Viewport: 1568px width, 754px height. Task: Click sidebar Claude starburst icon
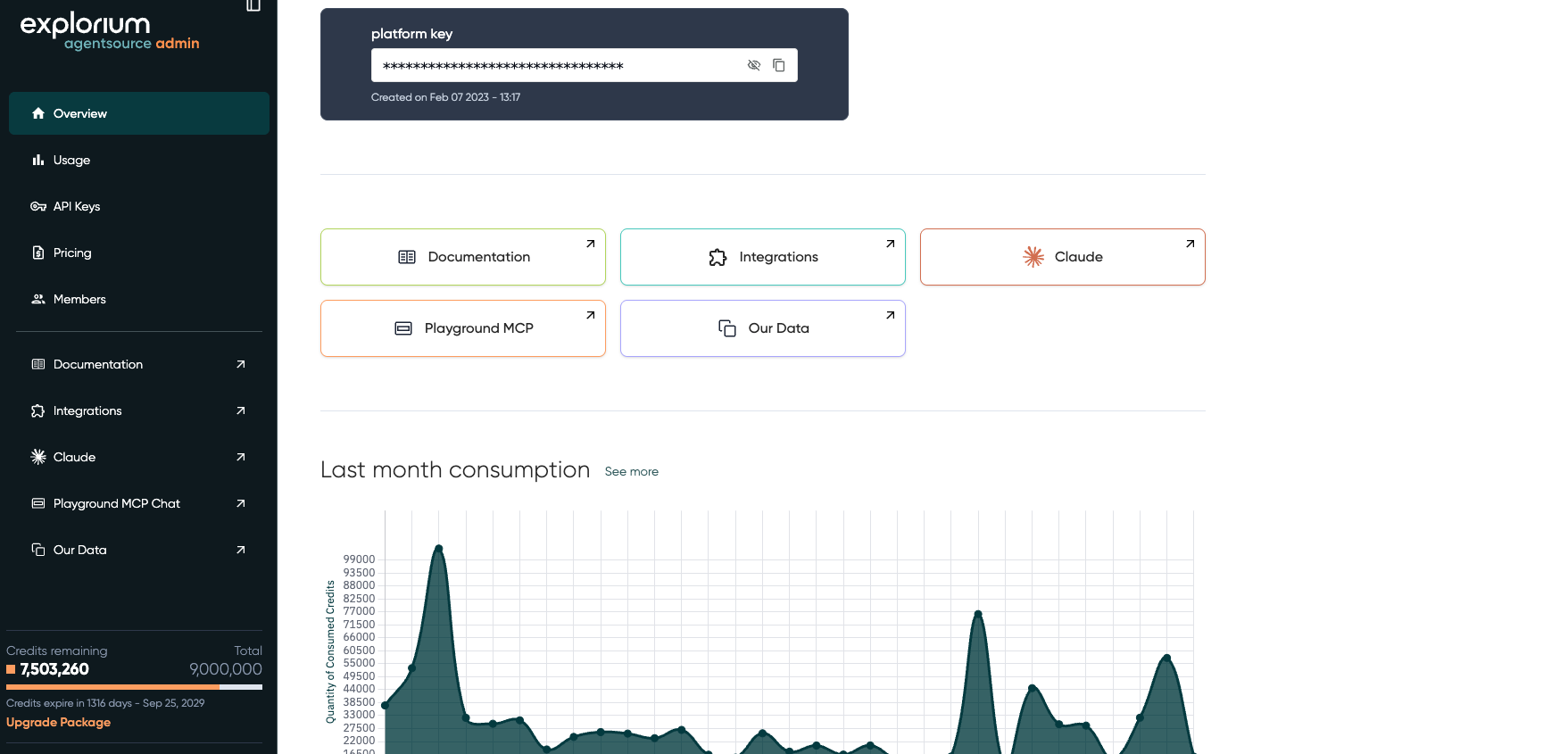click(x=38, y=457)
